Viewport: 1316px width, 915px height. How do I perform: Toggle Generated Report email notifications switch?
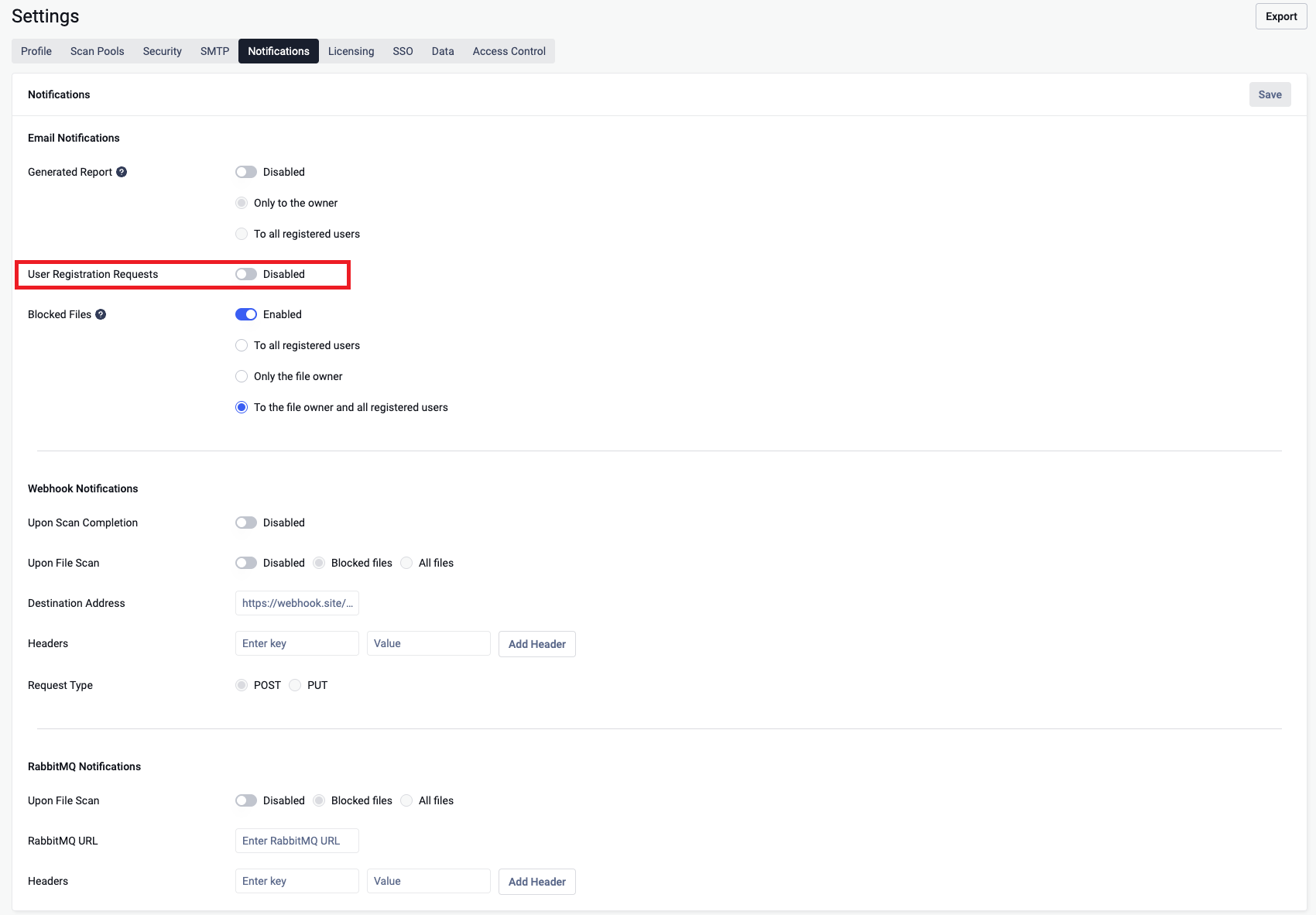[246, 172]
